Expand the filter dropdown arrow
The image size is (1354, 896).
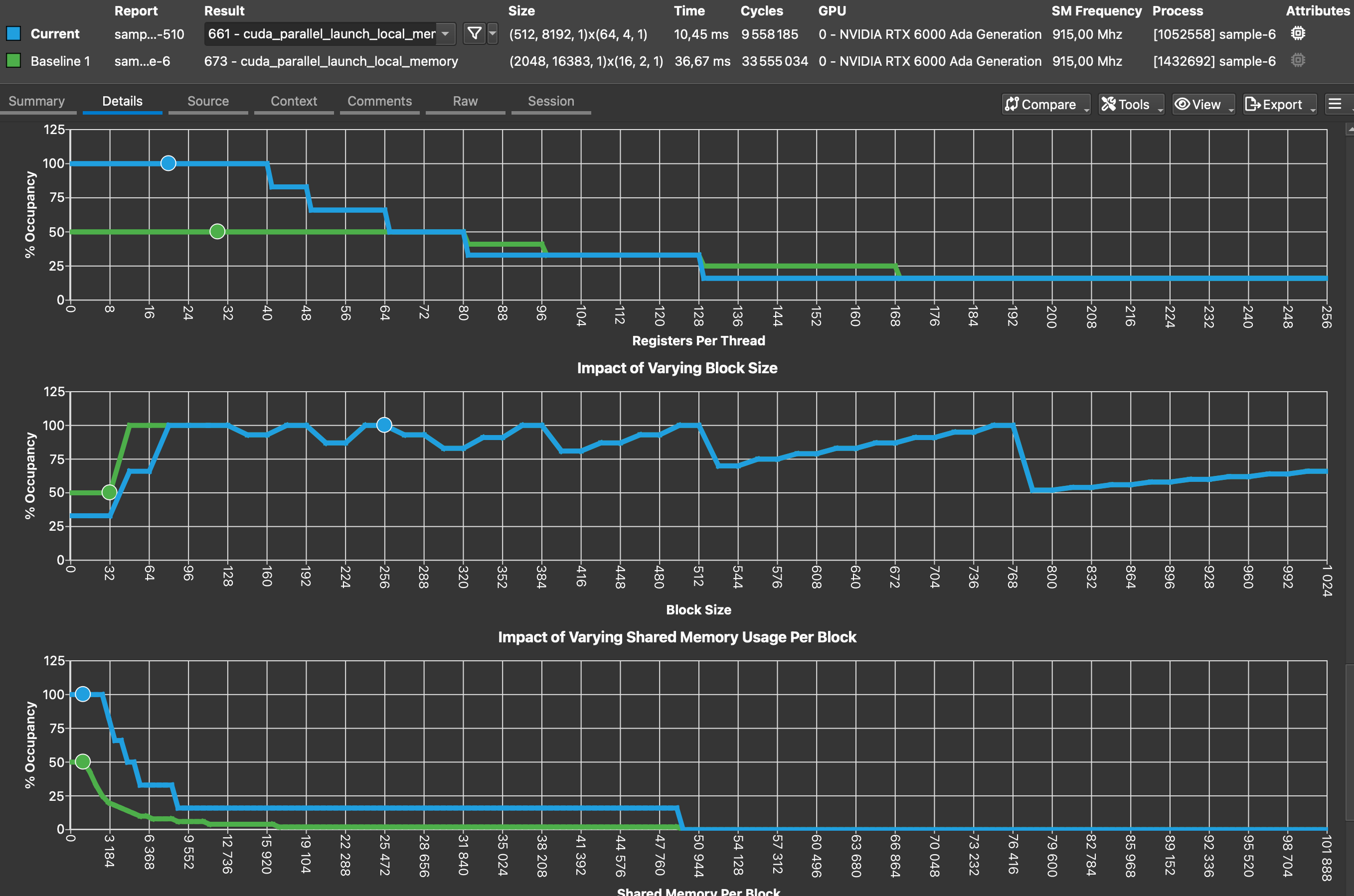pyautogui.click(x=492, y=34)
